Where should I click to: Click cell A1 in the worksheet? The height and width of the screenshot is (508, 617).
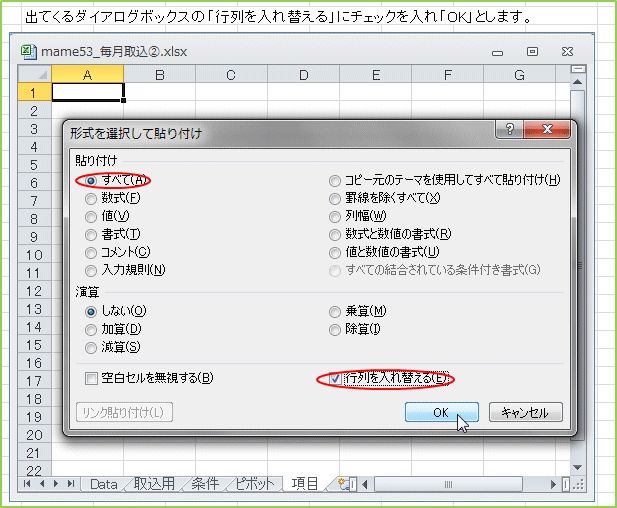(x=88, y=92)
